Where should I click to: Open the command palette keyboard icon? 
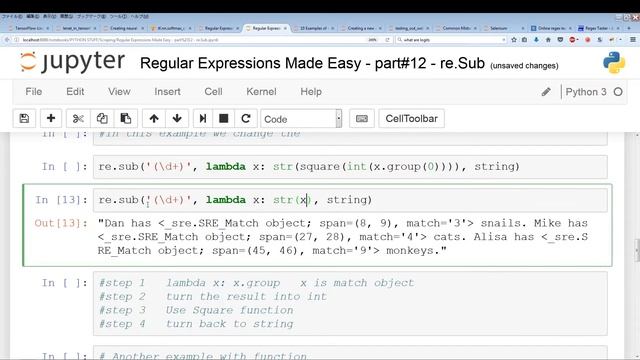[x=362, y=119]
